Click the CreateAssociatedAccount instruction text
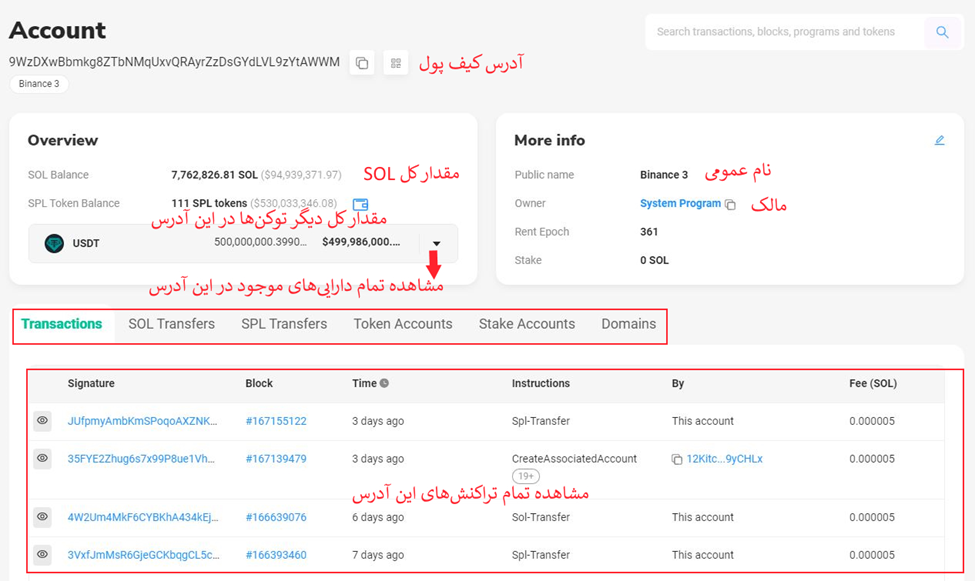This screenshot has height=581, width=975. pyautogui.click(x=574, y=459)
